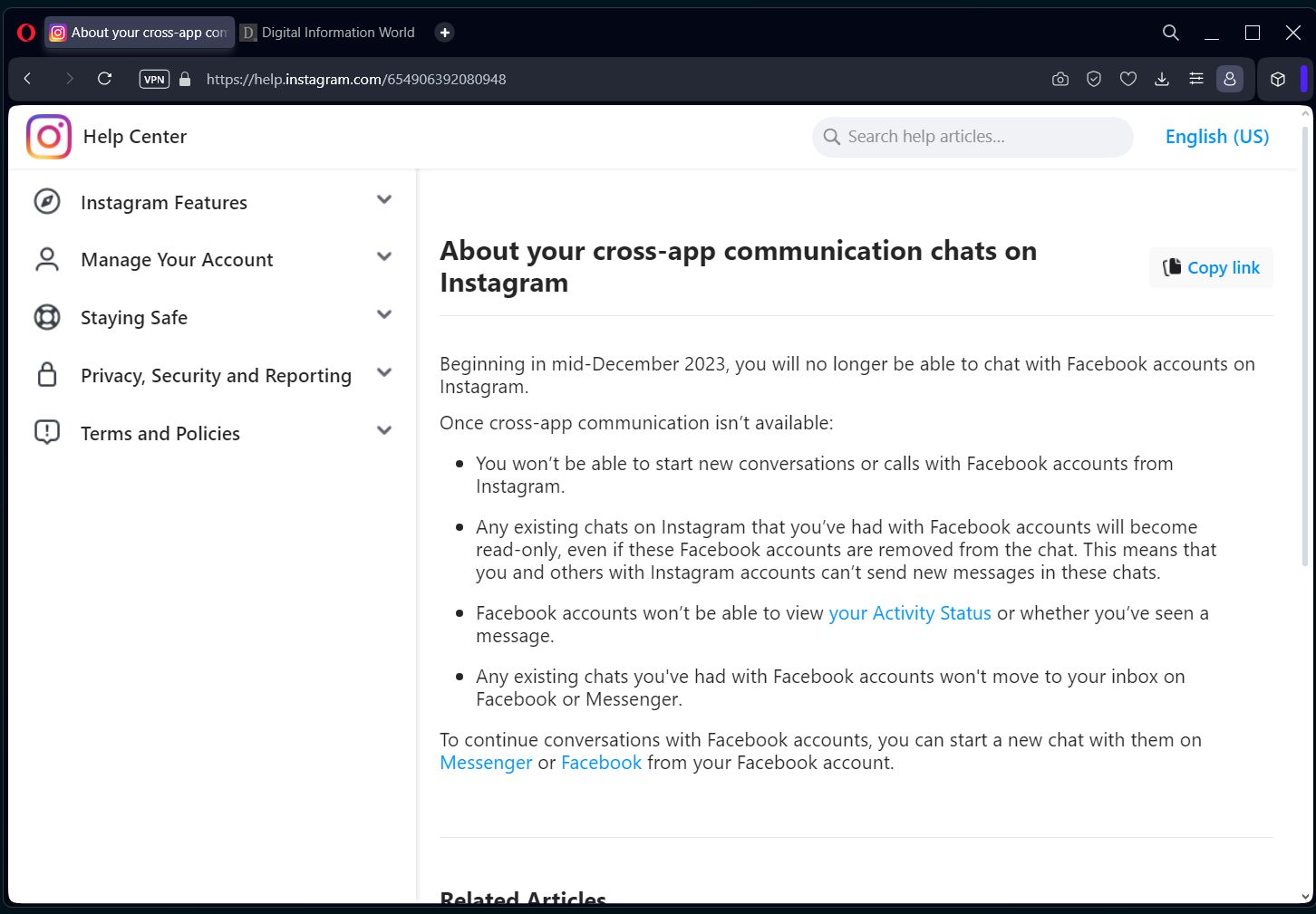Screen dimensions: 1316x914
Task: Click the scrollbar down arrow
Action: (1305, 897)
